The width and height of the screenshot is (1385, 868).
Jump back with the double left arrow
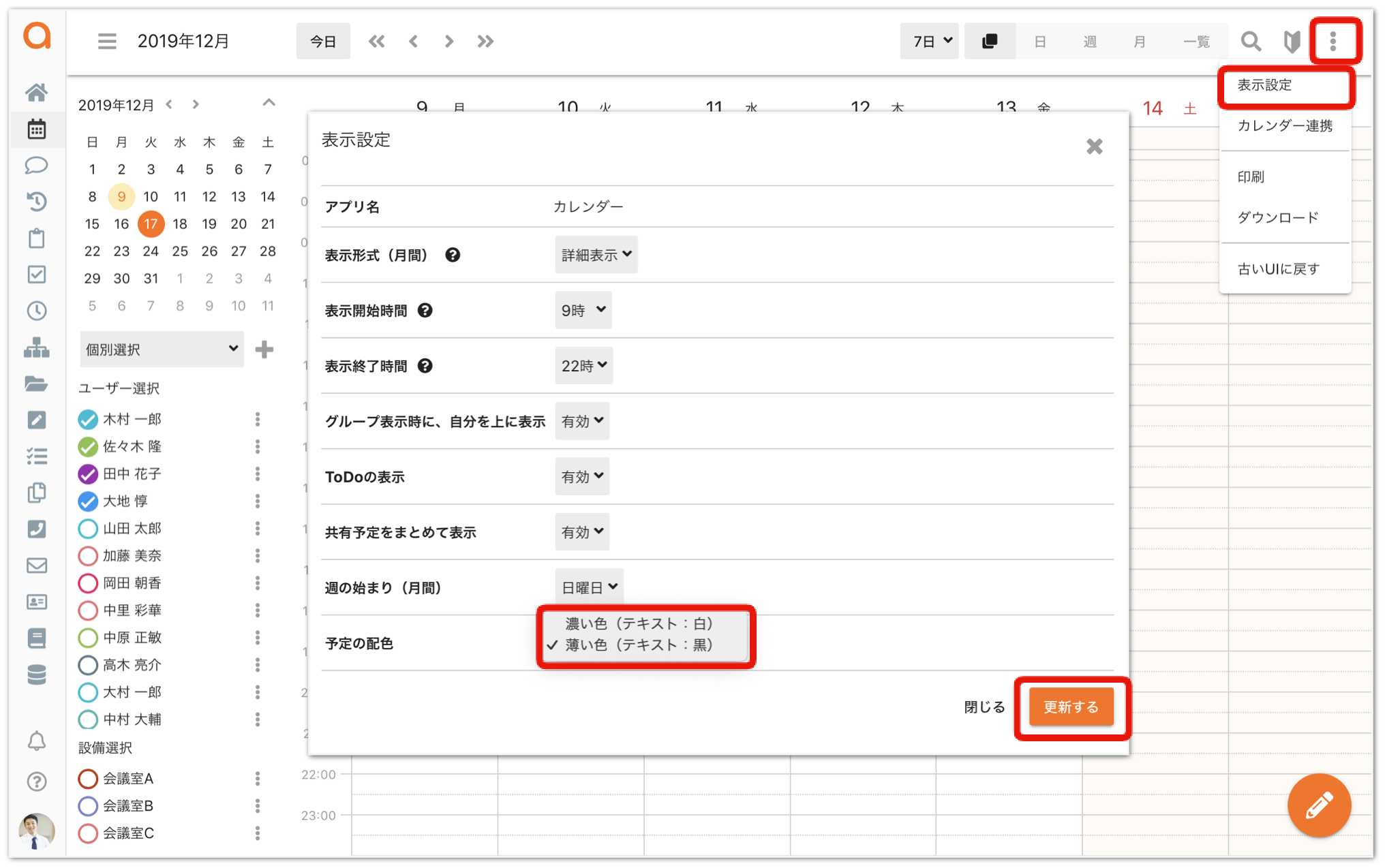click(x=376, y=41)
